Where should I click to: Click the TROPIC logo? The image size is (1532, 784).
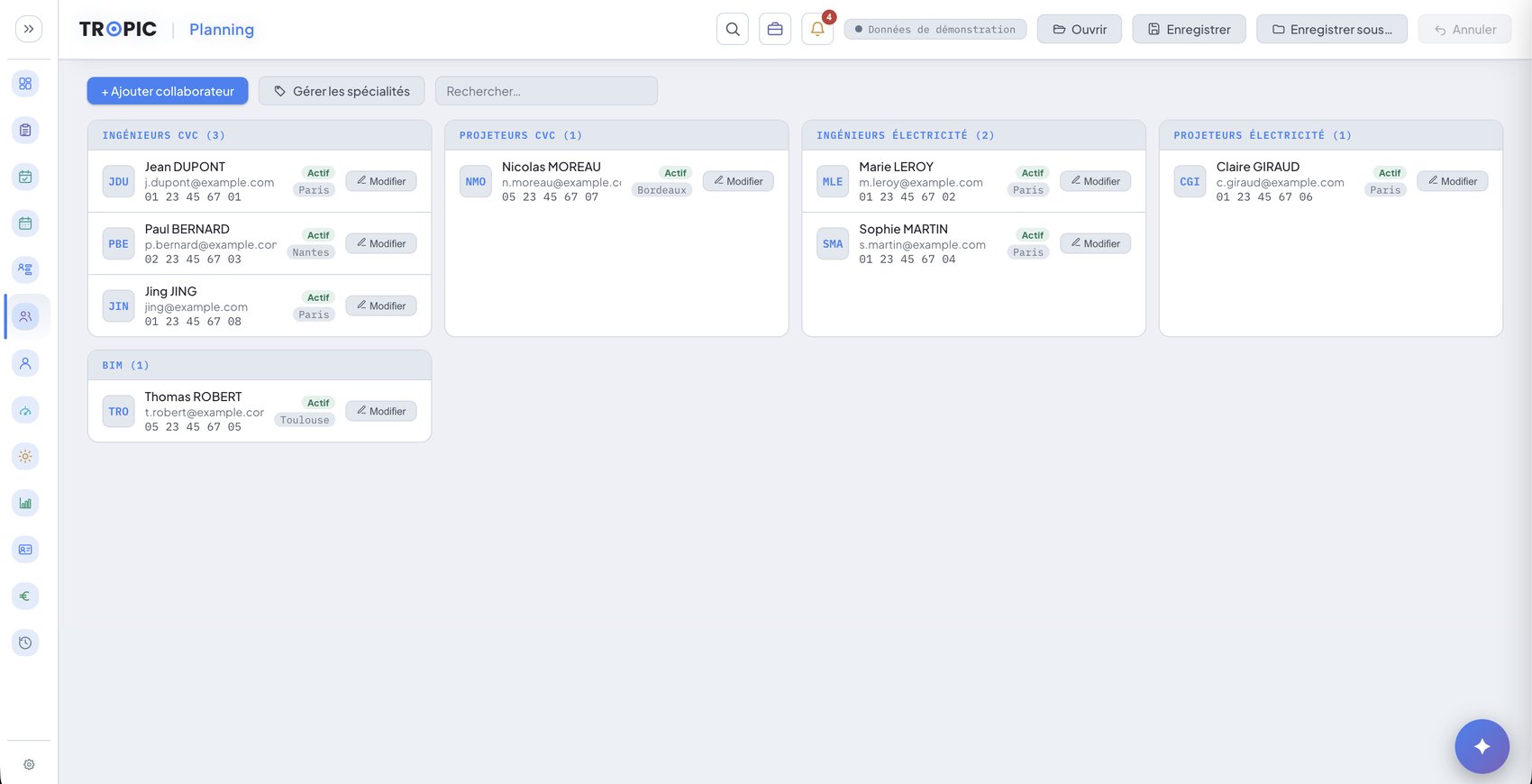pos(118,29)
